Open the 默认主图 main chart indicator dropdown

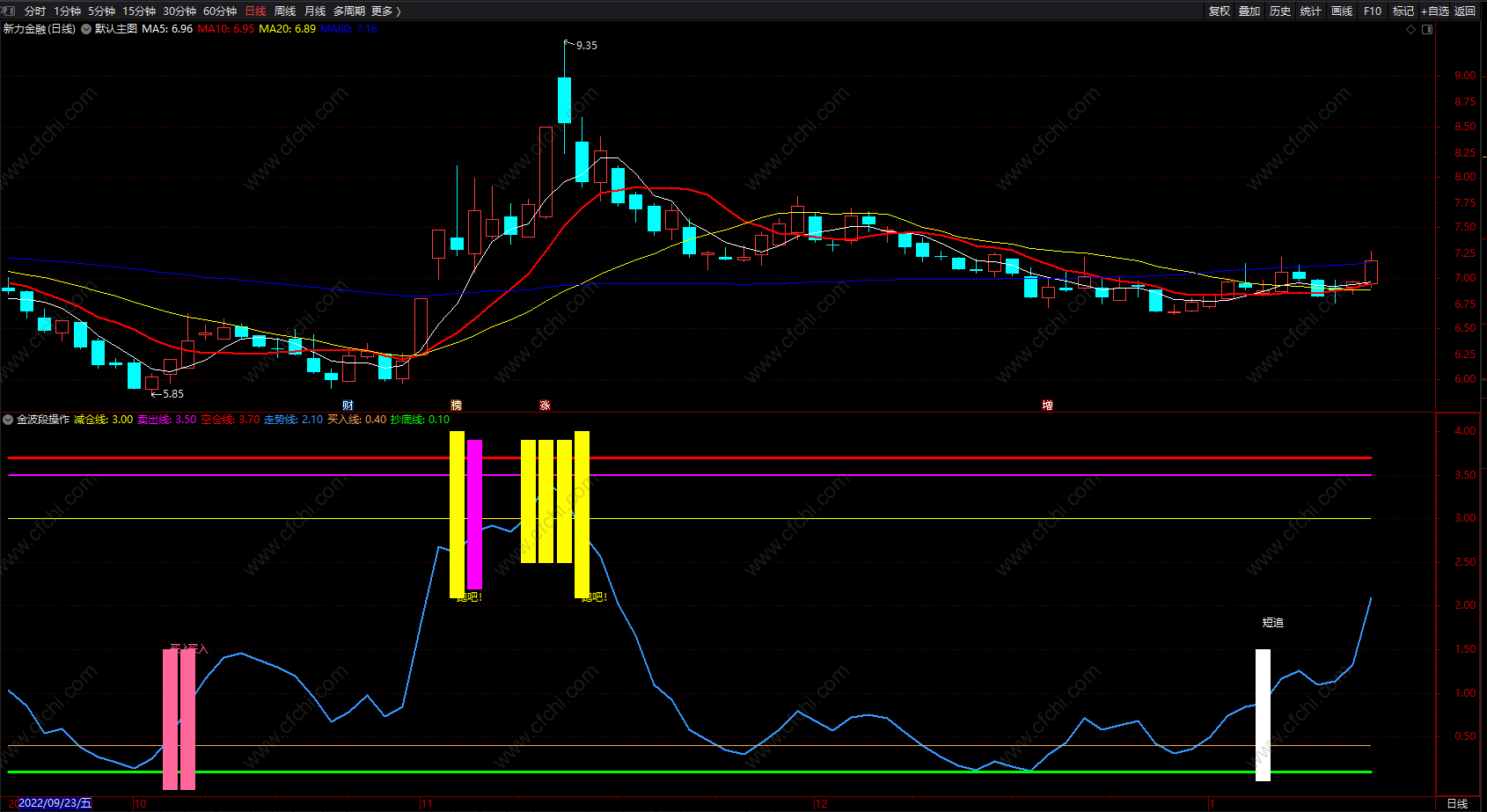click(x=86, y=29)
